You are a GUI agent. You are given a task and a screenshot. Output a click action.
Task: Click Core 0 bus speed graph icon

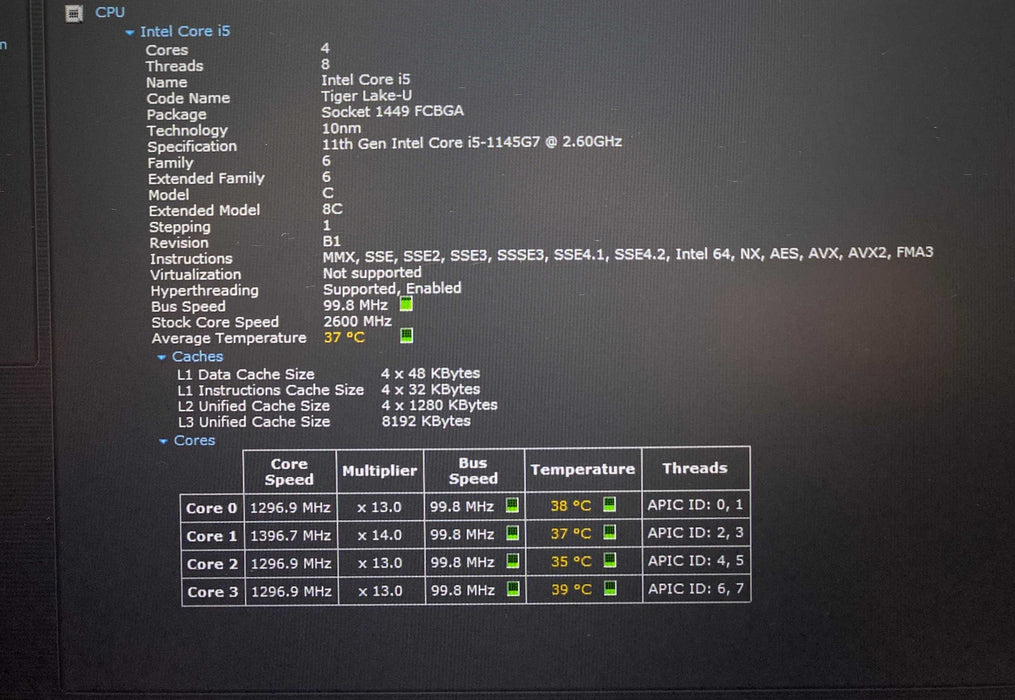pos(512,505)
